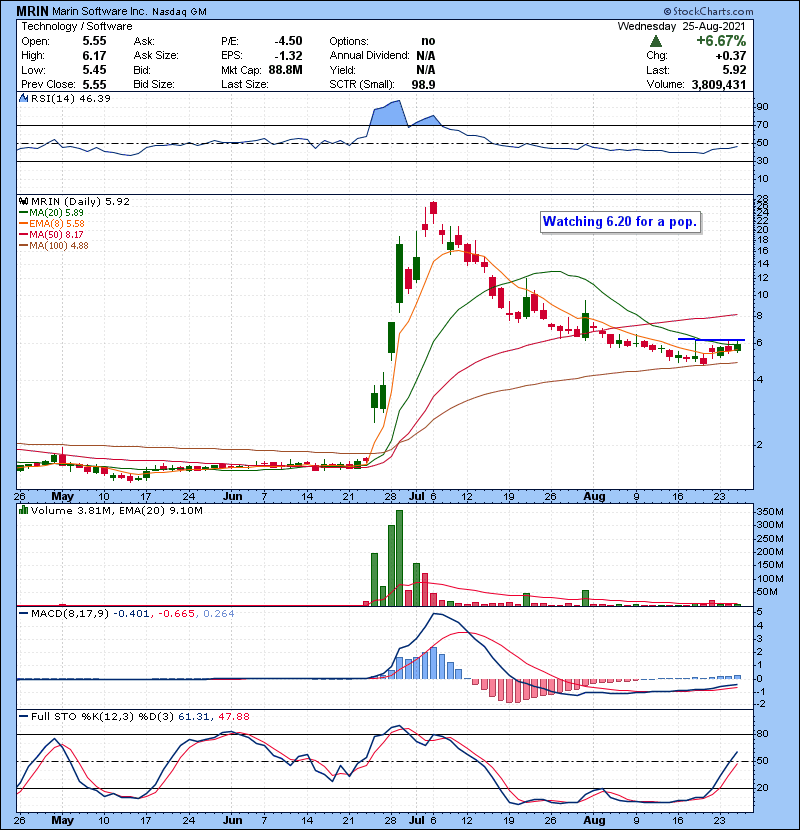Viewport: 800px width, 830px height.
Task: Select the stochastic %D value 47.88
Action: coord(234,717)
